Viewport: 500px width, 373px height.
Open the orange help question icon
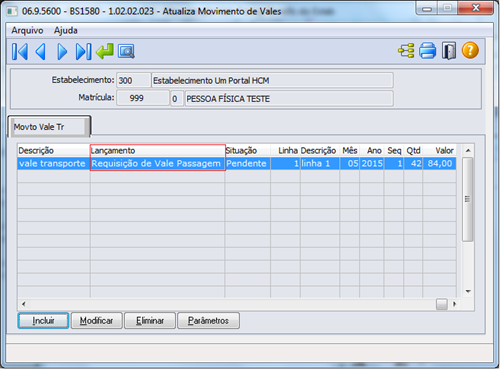[x=470, y=50]
